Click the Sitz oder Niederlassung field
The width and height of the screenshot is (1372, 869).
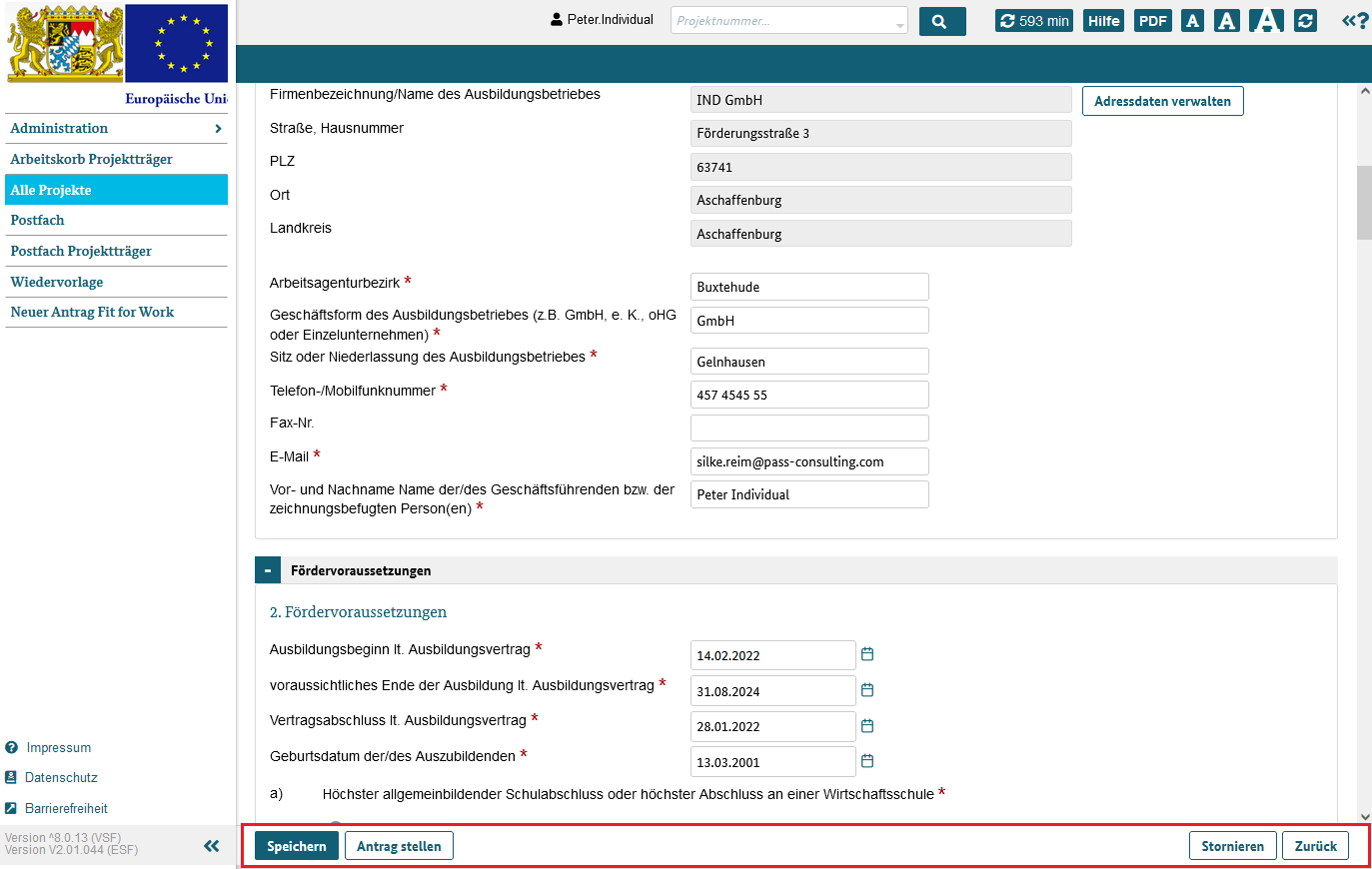(809, 362)
